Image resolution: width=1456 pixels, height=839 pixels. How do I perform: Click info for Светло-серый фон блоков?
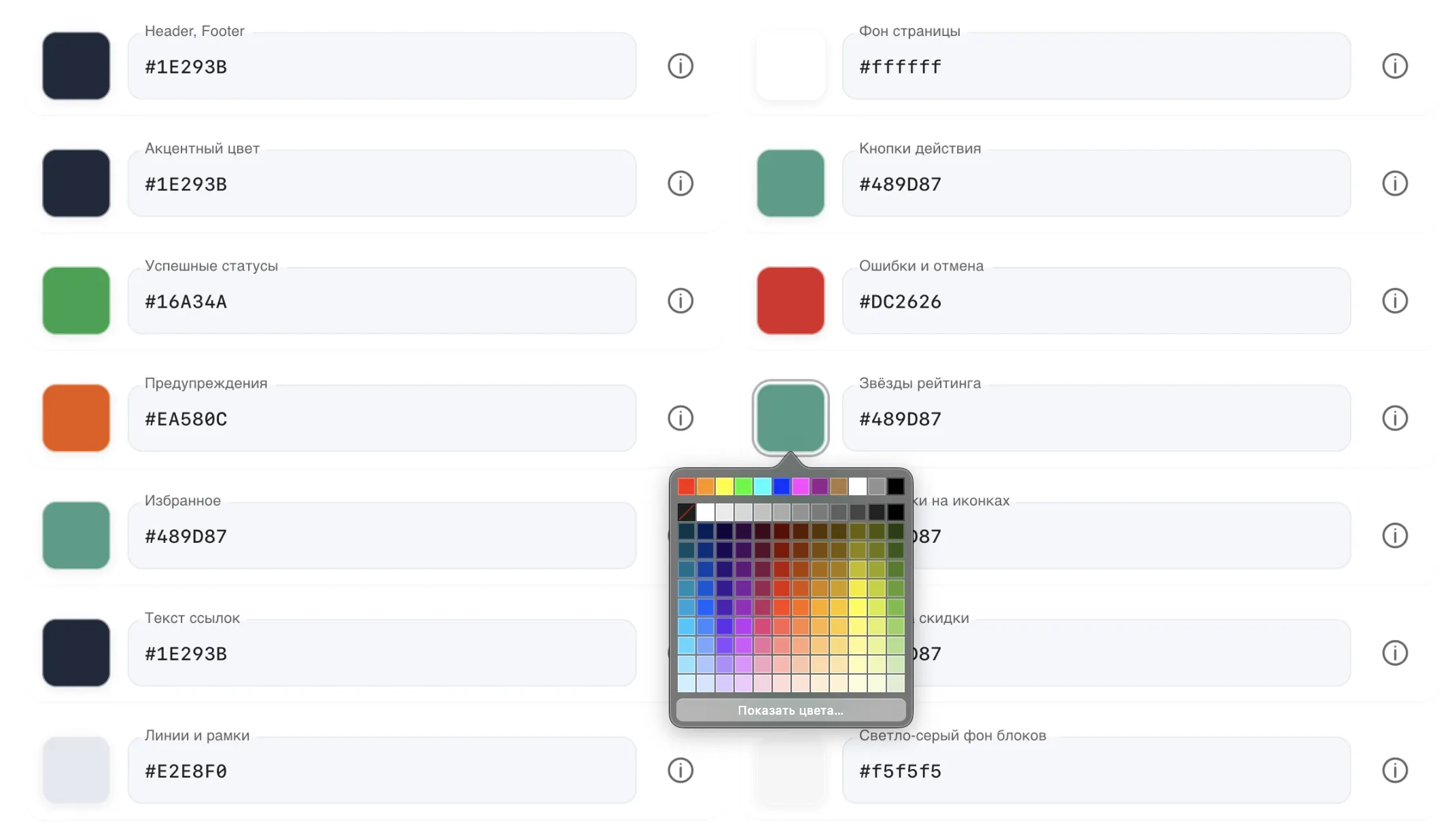click(x=1395, y=770)
